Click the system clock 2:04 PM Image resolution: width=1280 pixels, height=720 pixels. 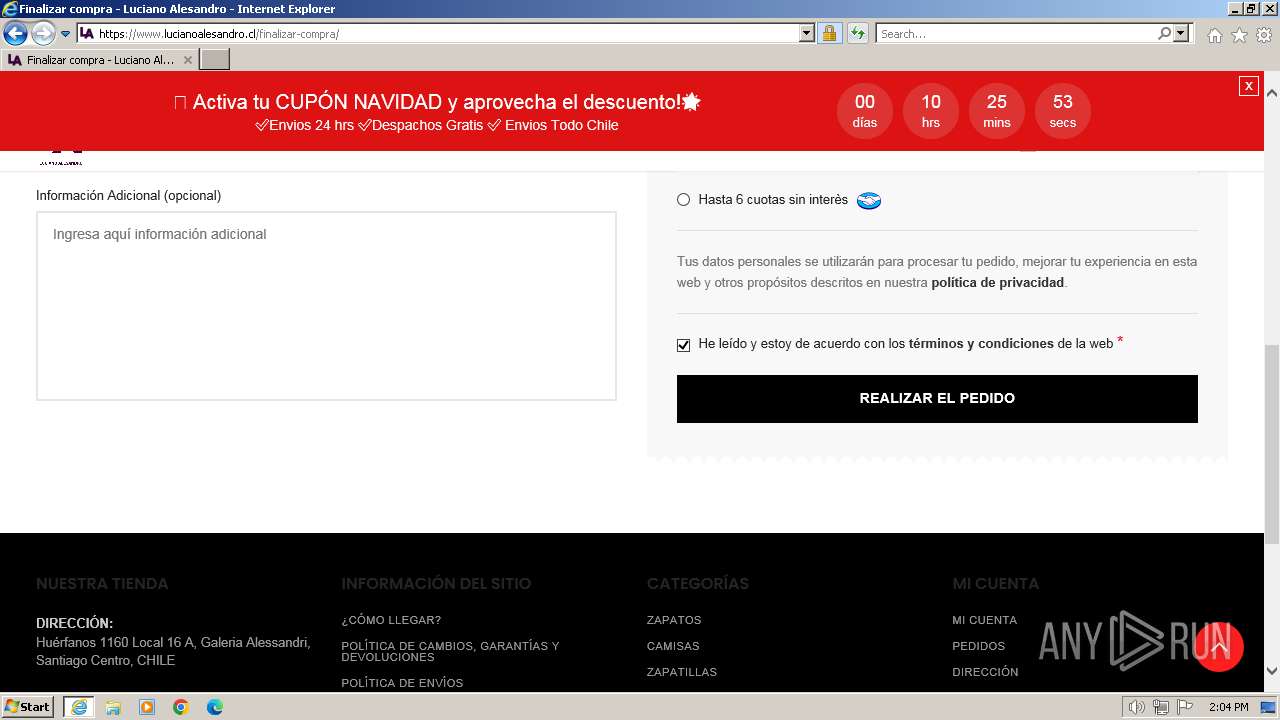[x=1229, y=707]
